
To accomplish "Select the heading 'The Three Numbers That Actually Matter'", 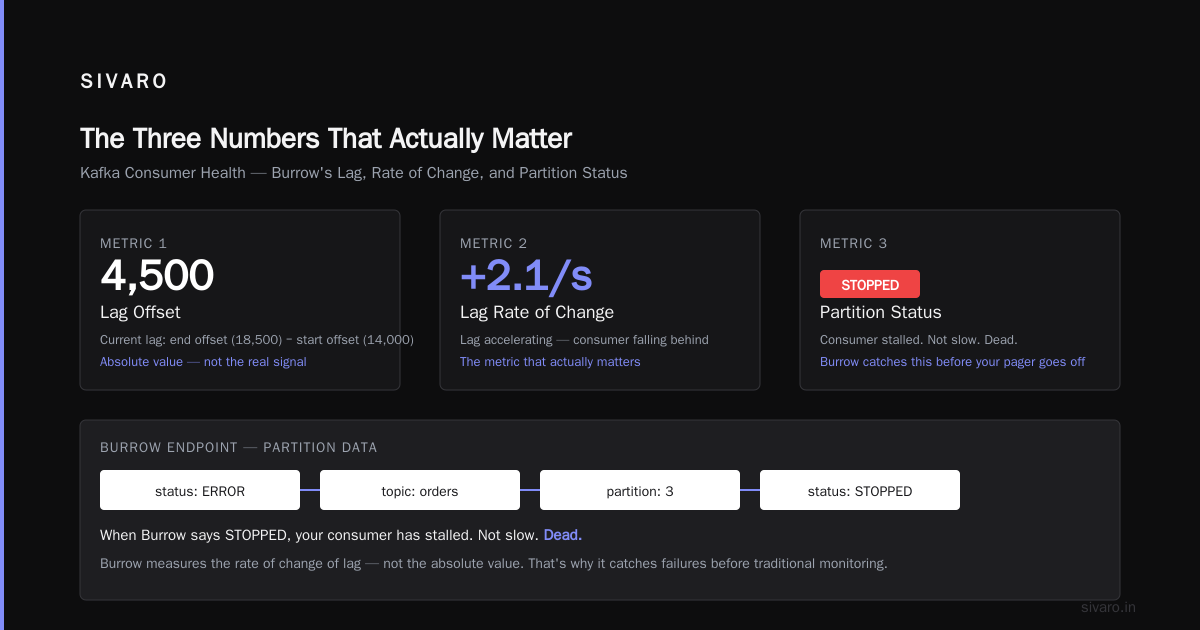I will pos(326,138).
